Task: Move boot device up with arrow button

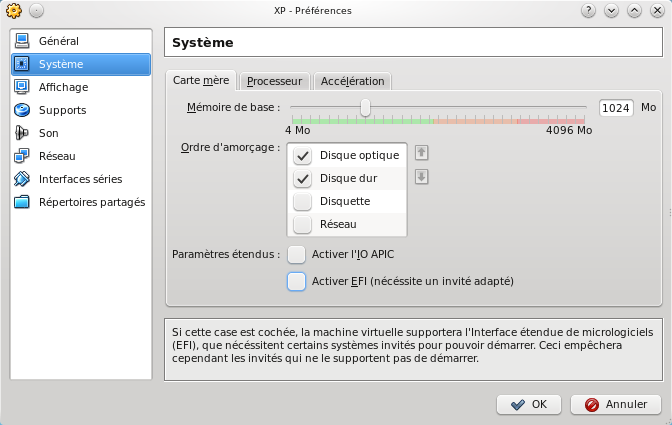Action: point(421,153)
